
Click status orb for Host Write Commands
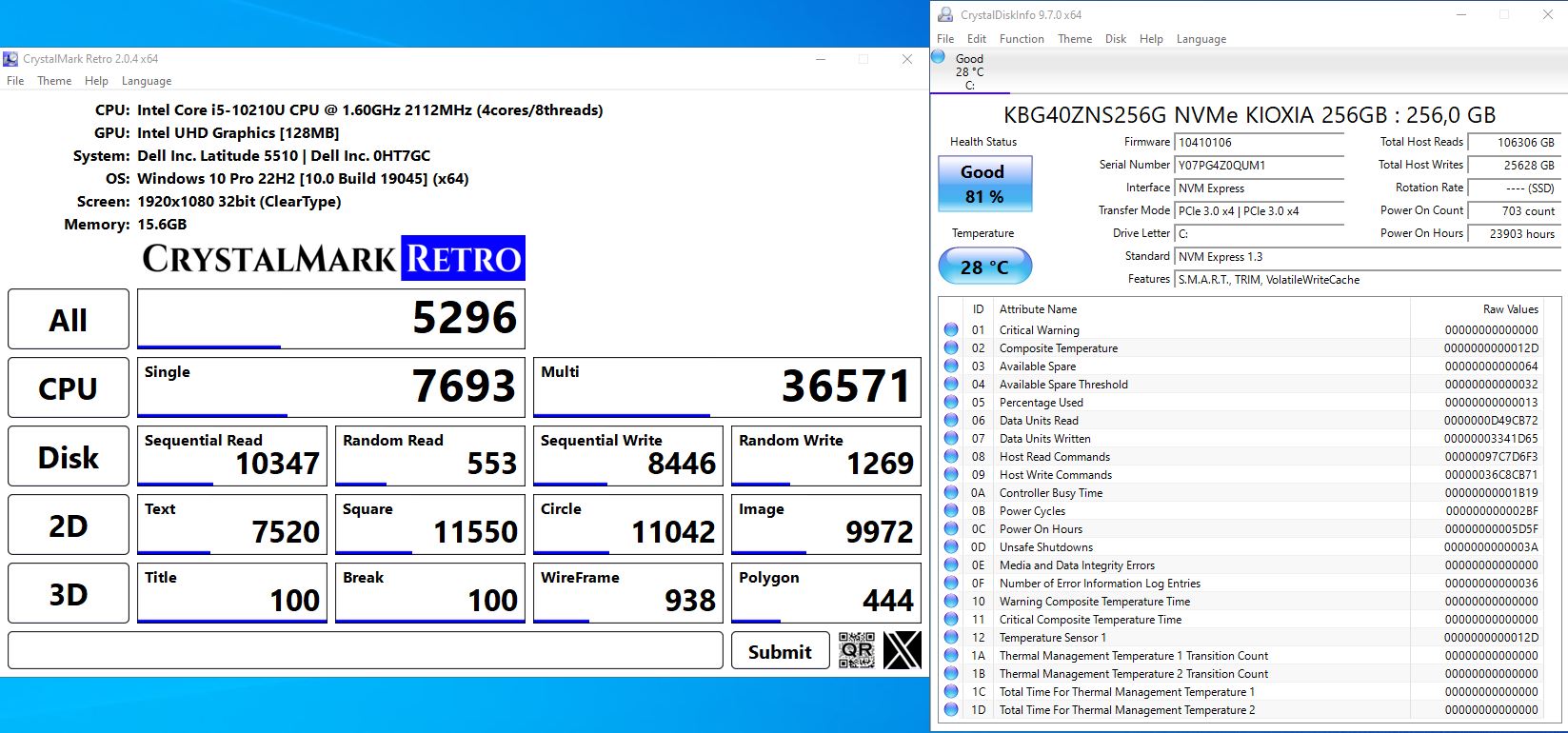pos(951,474)
